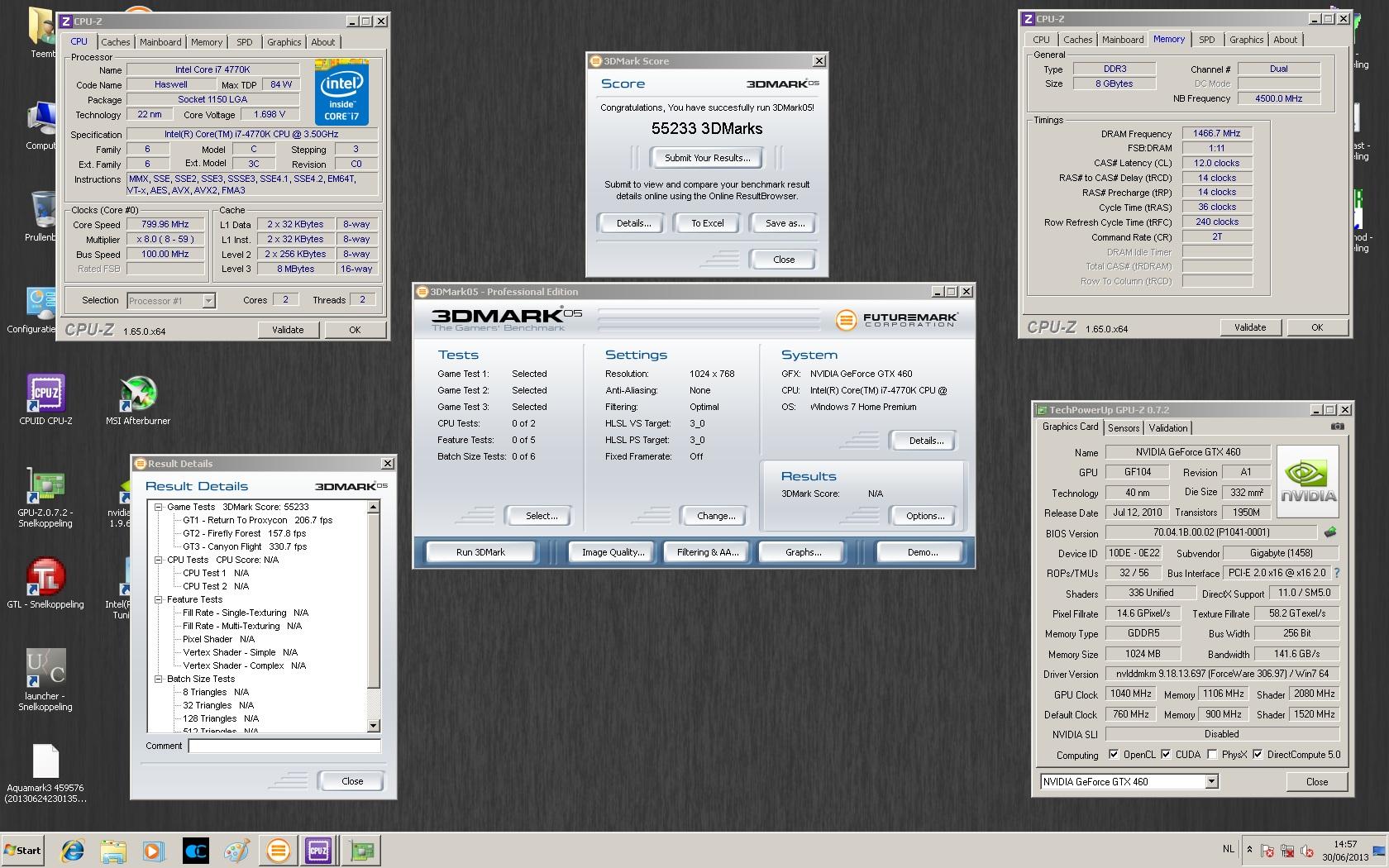
Task: Click Change button under Settings
Action: click(x=716, y=516)
